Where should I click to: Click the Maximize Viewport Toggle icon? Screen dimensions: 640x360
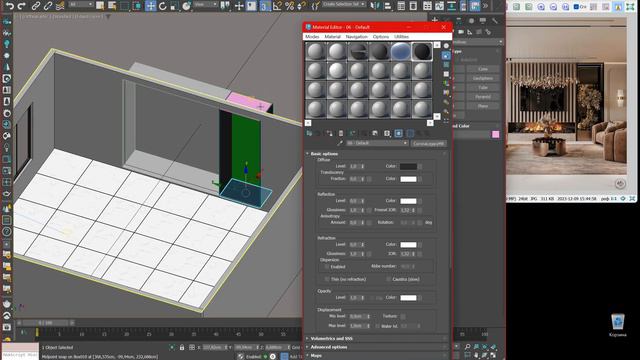pyautogui.click(x=493, y=356)
